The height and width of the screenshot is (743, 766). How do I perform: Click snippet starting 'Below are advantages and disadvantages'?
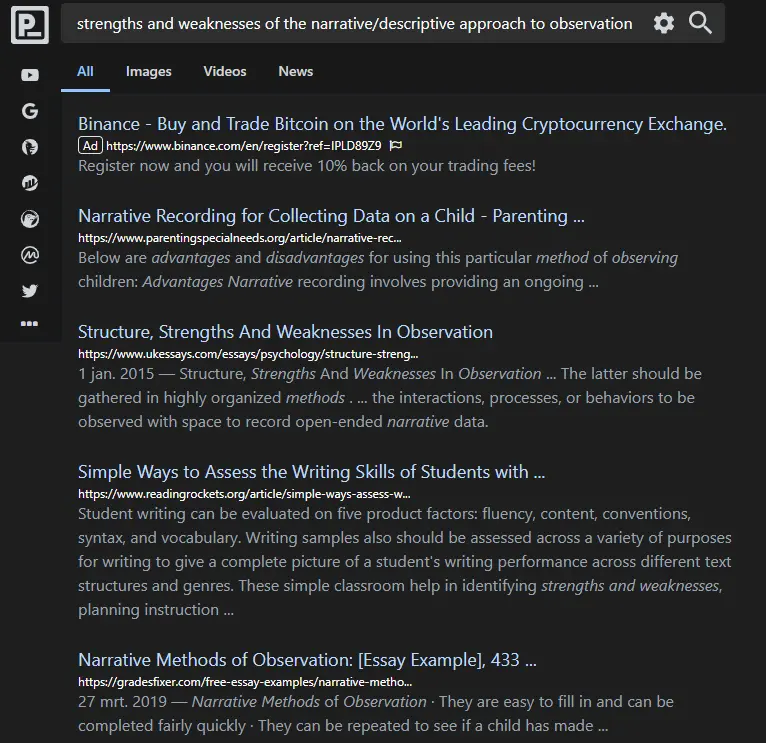pos(378,270)
